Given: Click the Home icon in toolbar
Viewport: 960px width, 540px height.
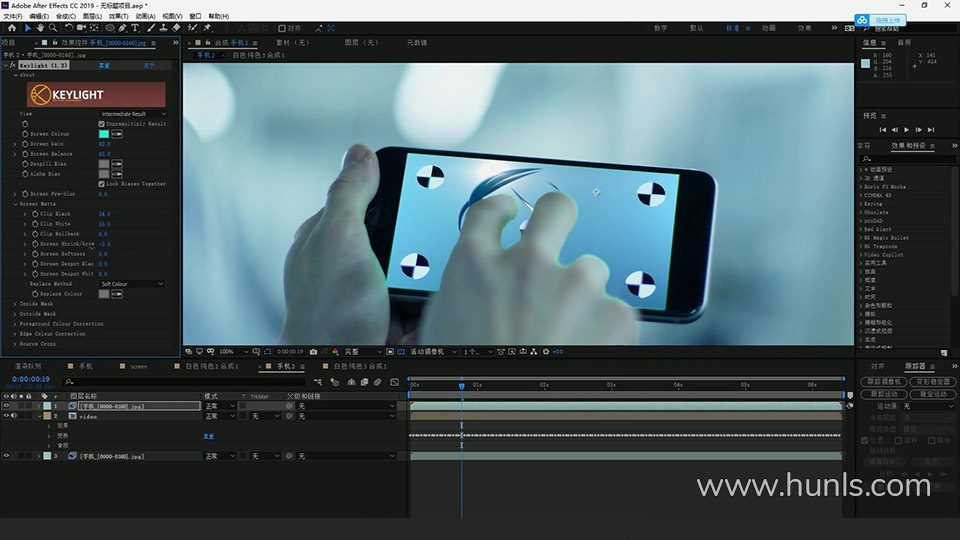Looking at the screenshot, I should 12,28.
